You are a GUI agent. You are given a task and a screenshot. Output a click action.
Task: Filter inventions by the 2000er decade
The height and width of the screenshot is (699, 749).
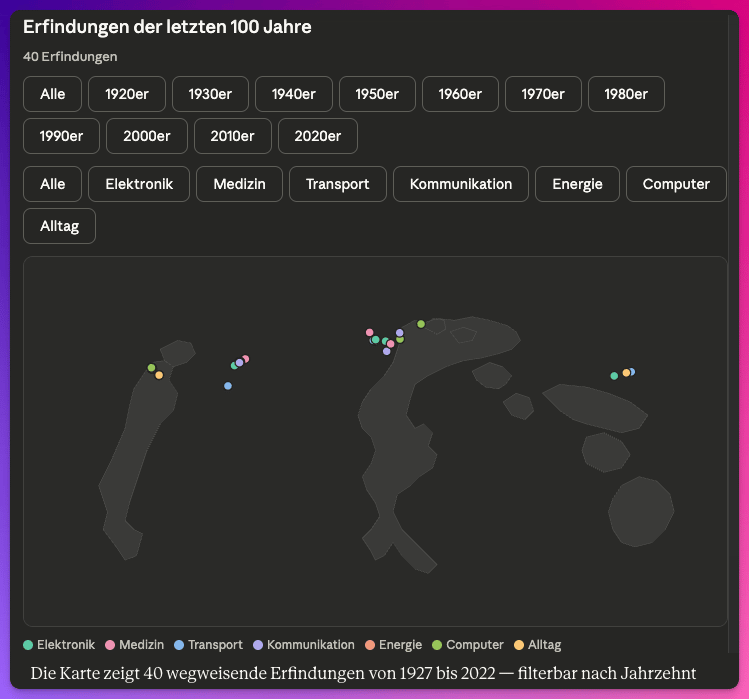tap(147, 136)
